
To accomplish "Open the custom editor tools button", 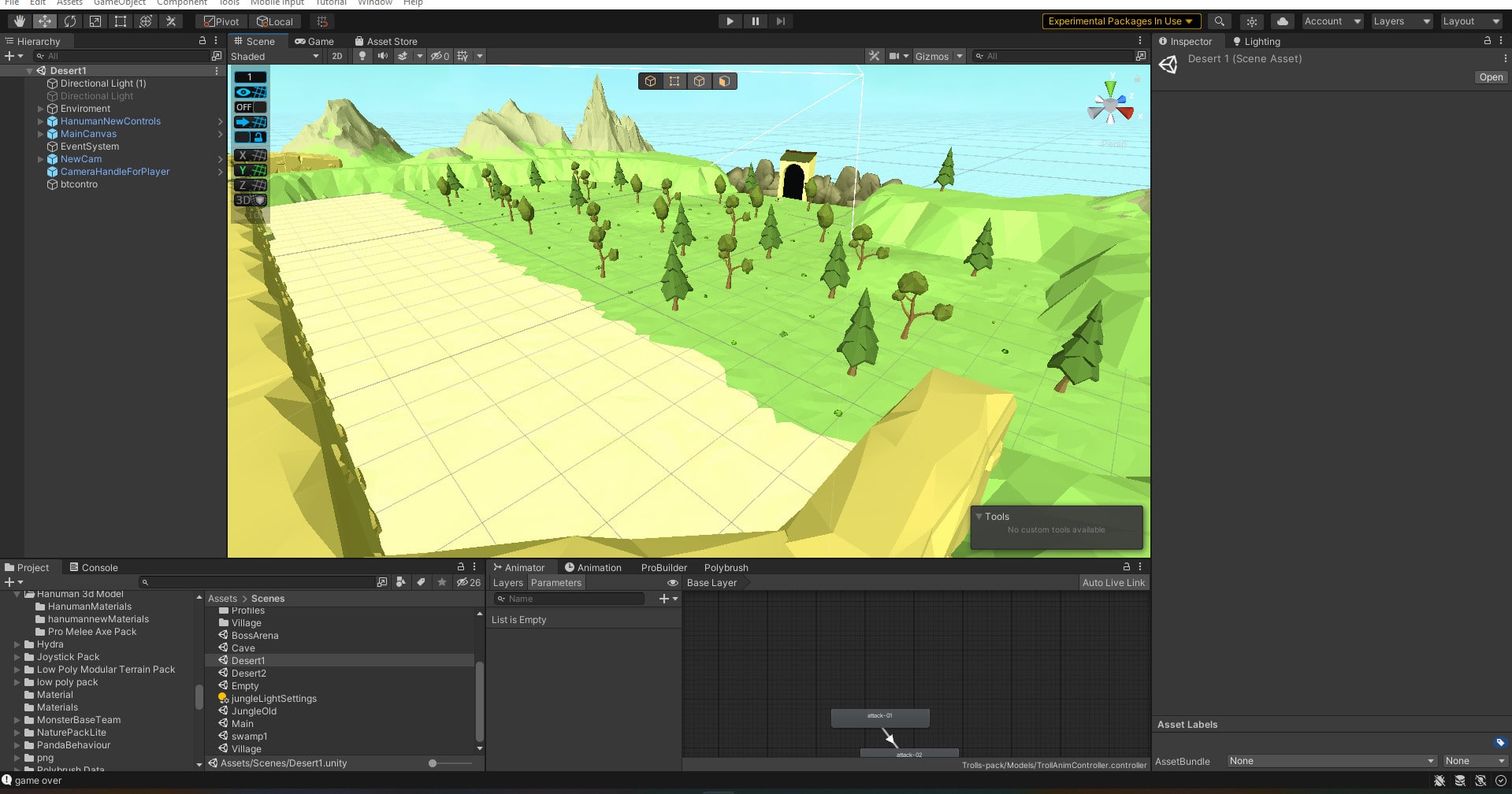I will click(171, 21).
